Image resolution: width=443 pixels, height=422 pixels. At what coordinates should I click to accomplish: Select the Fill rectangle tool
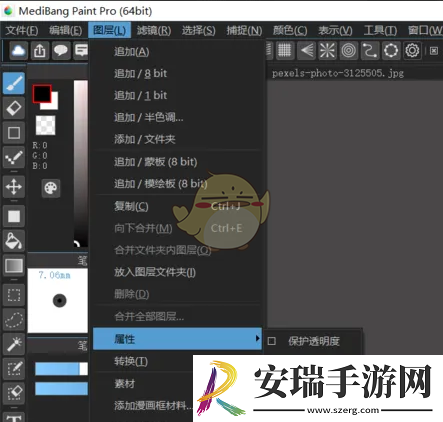(14, 216)
